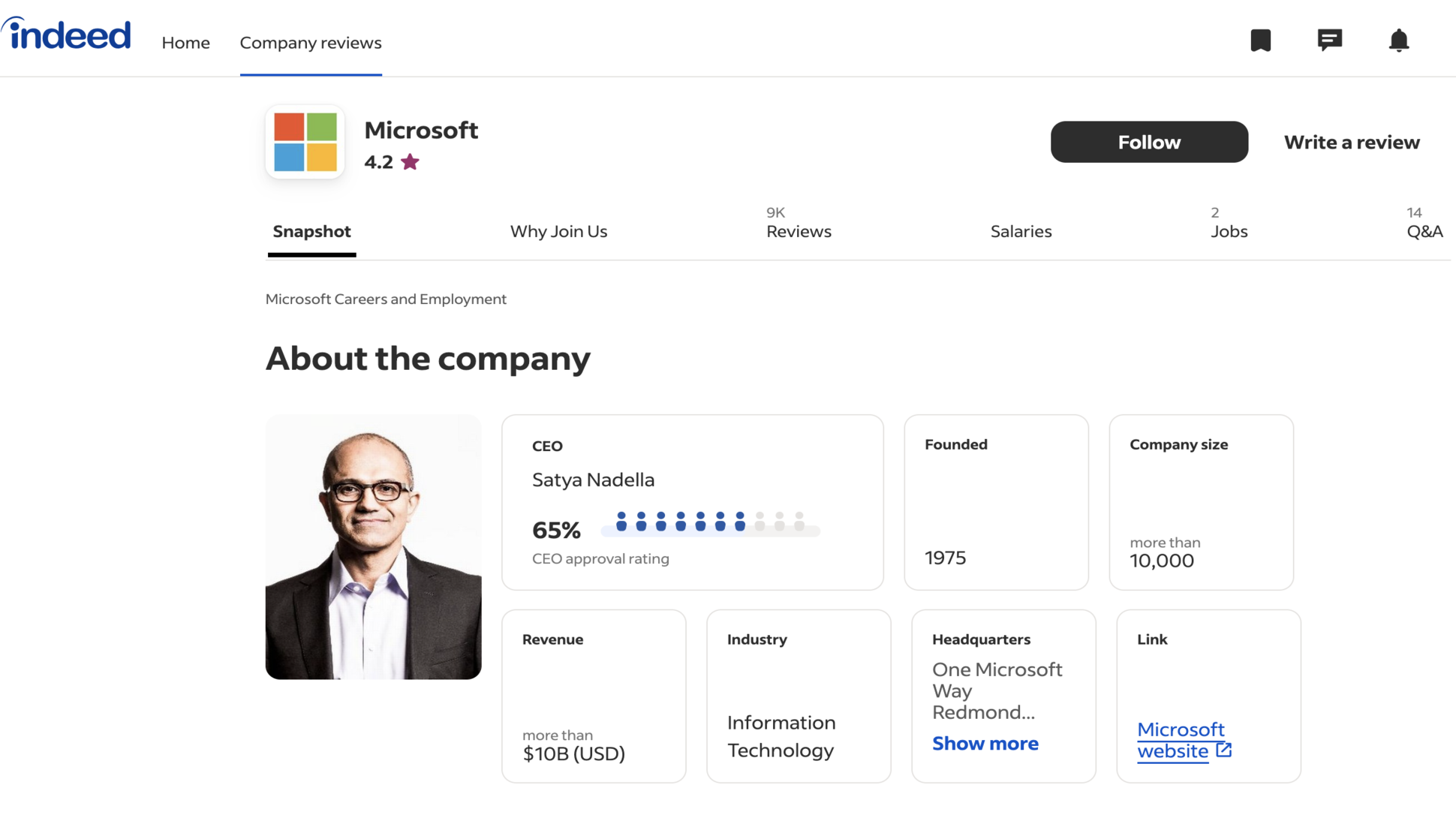Click the 'Satya Nadella' CEO name
The height and width of the screenshot is (818, 1456).
(x=593, y=480)
